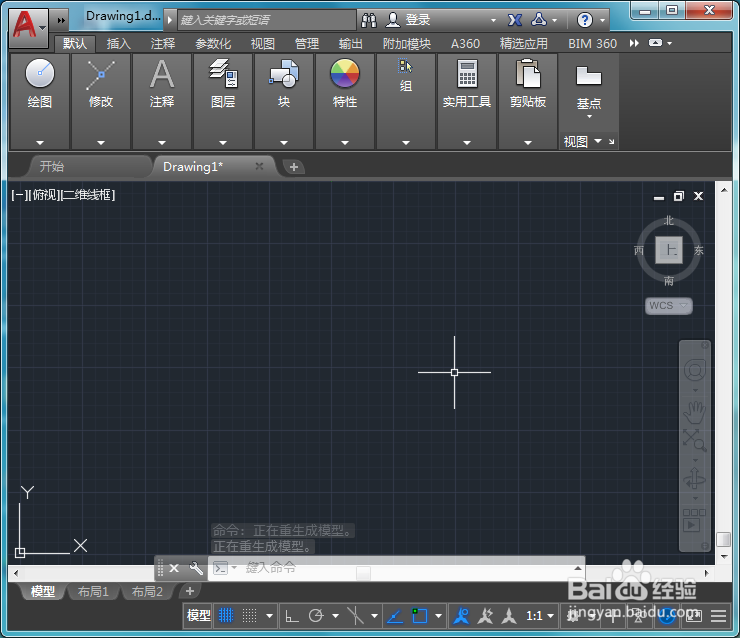Toggle show annotation objects in status bar
This screenshot has height=638, width=740.
[x=461, y=615]
